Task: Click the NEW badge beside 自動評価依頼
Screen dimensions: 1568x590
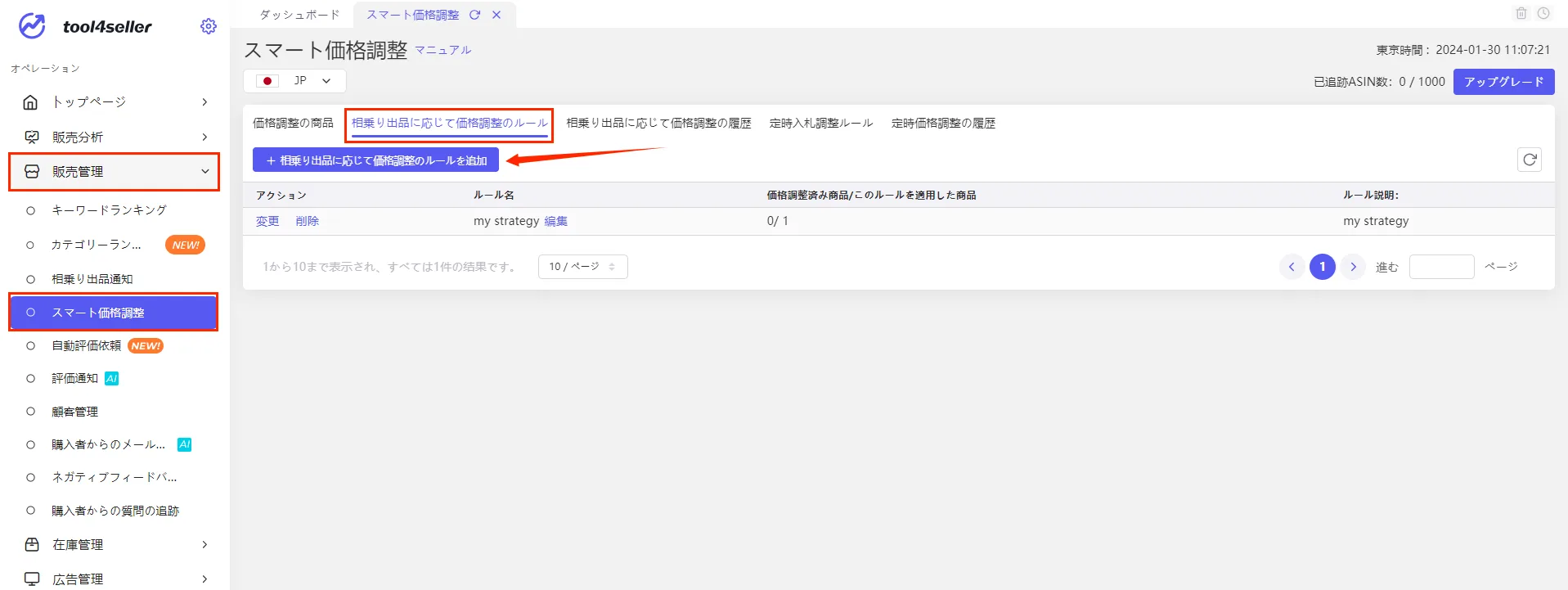Action: coord(146,346)
